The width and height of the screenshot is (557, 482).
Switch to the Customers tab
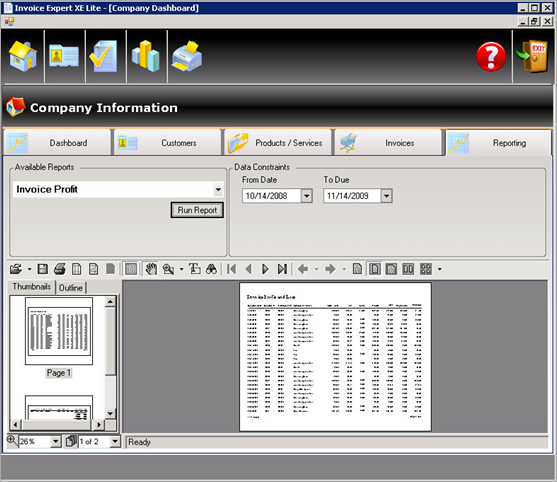168,142
